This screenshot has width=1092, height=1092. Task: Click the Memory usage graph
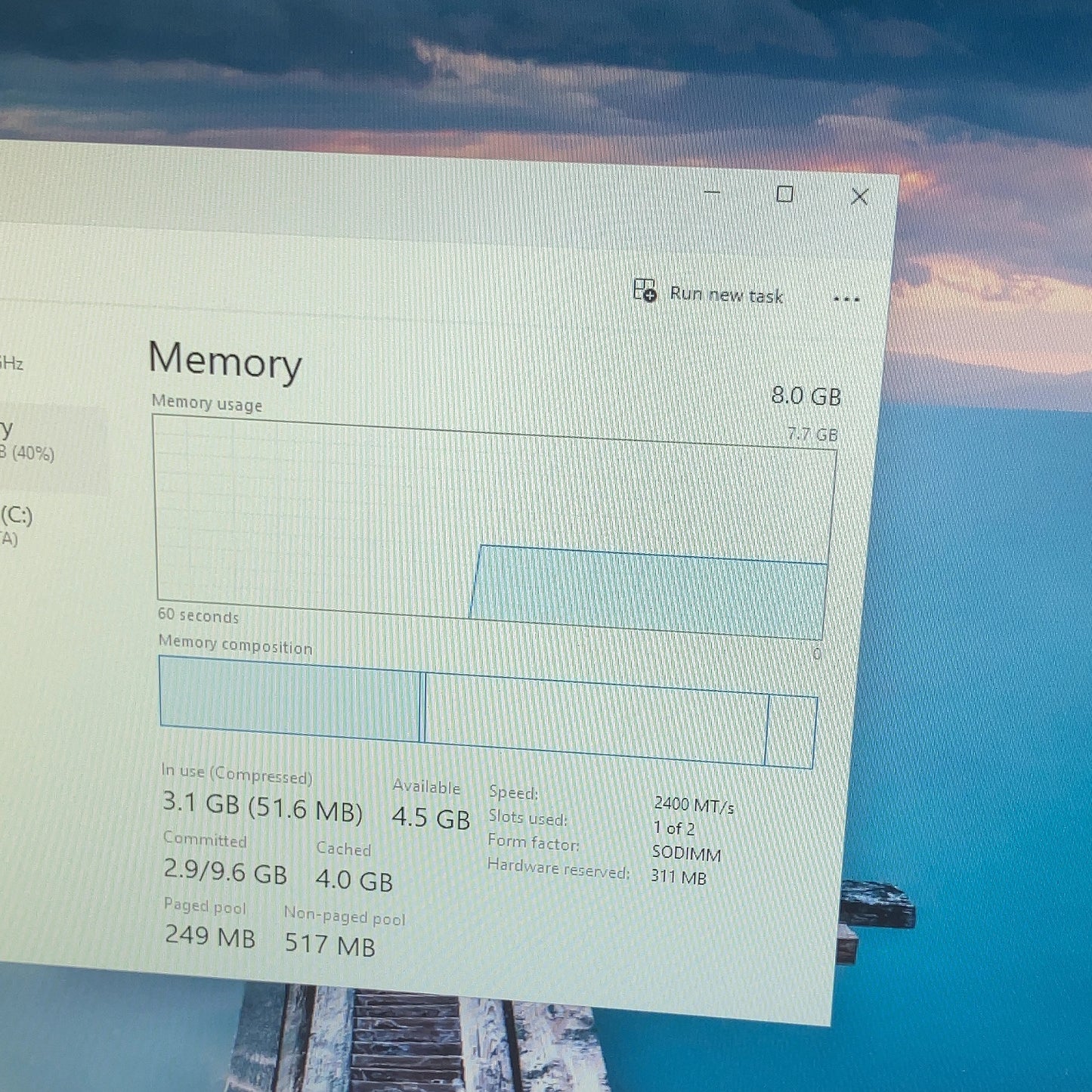pos(493,527)
